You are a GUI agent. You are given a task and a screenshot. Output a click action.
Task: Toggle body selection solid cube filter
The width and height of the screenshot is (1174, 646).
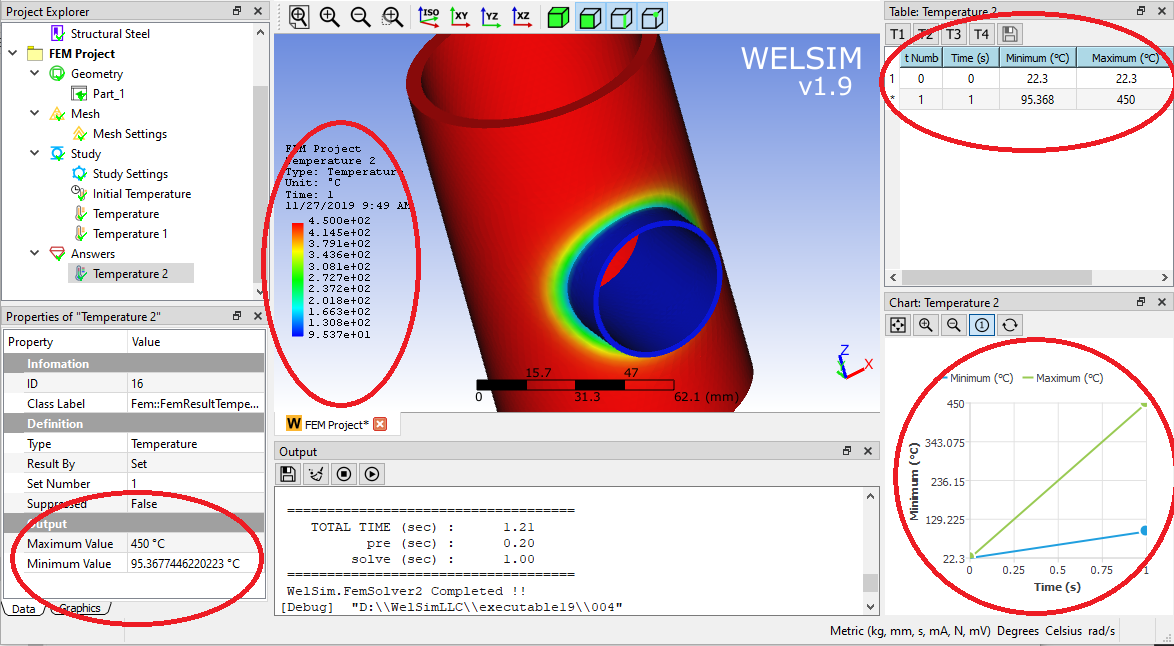(559, 17)
